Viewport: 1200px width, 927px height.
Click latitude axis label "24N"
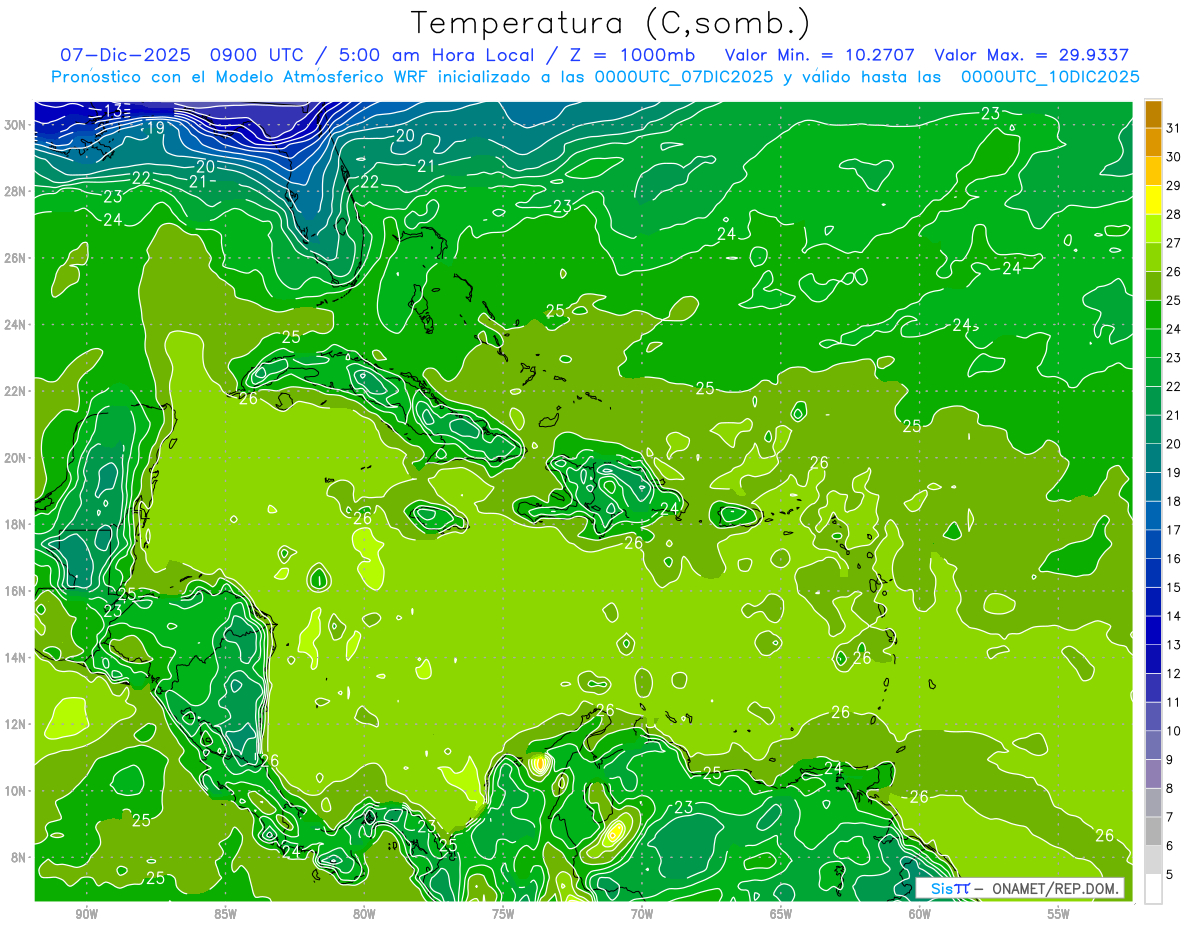tap(15, 324)
